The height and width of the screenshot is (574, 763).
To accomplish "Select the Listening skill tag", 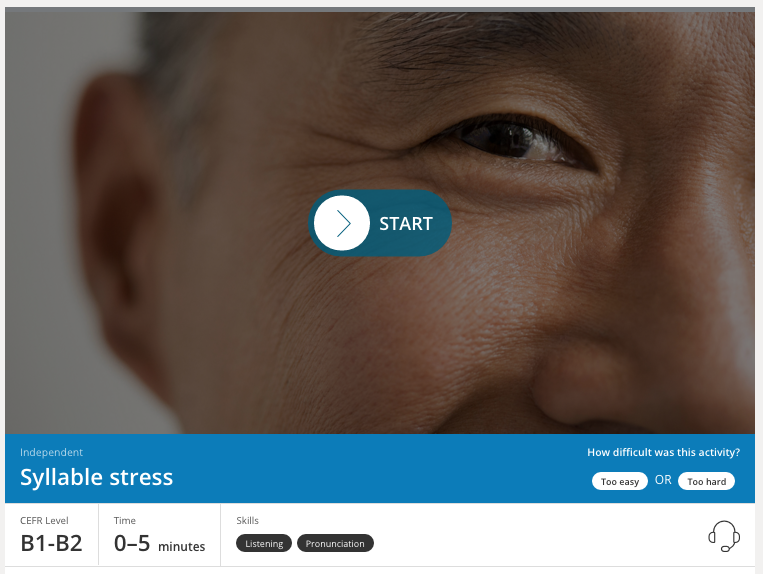I will click(264, 543).
